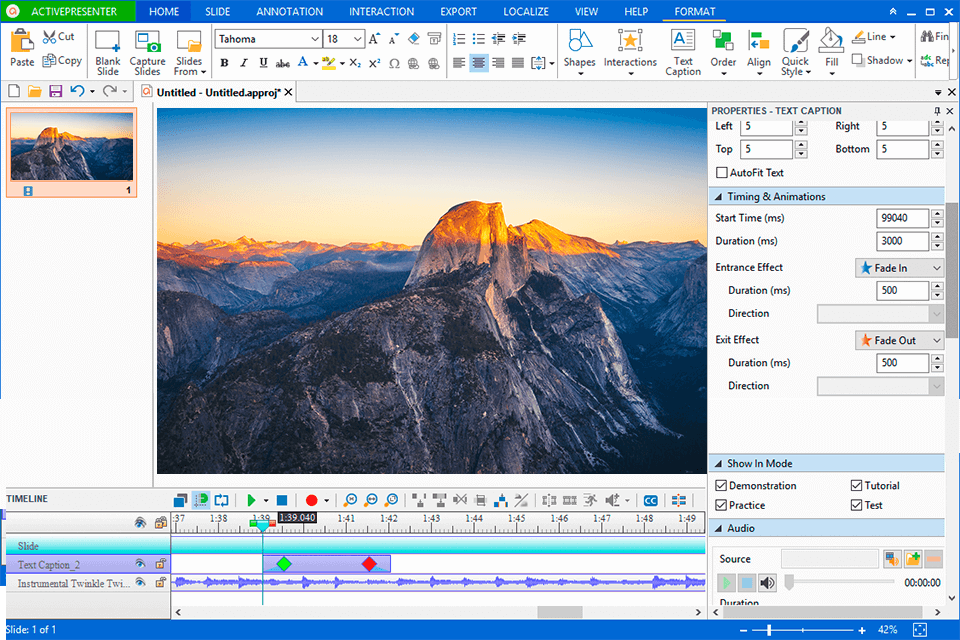960x640 pixels.
Task: Hide the Text Caption_2 track
Action: click(141, 563)
